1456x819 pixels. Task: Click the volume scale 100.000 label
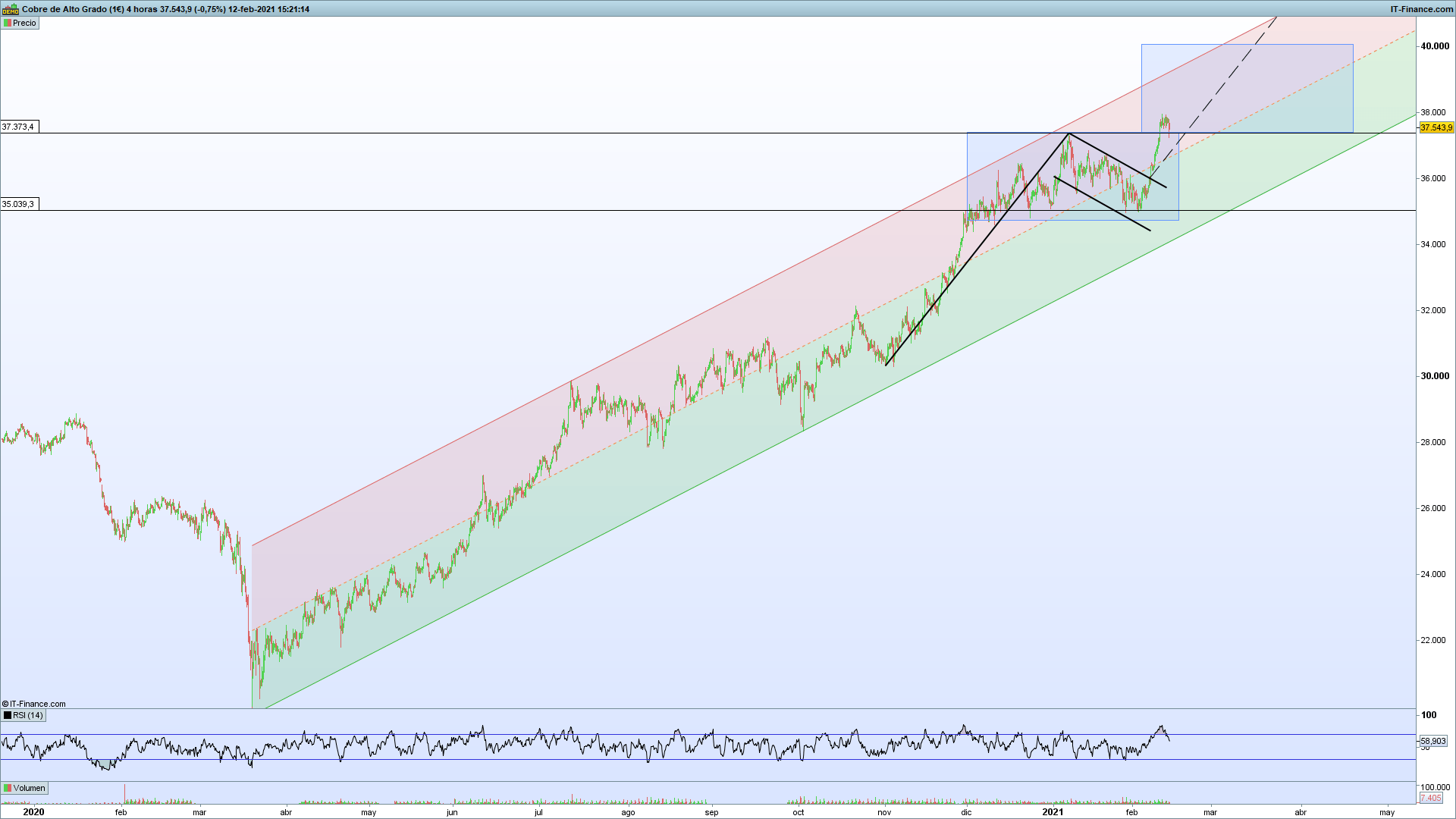point(1435,787)
